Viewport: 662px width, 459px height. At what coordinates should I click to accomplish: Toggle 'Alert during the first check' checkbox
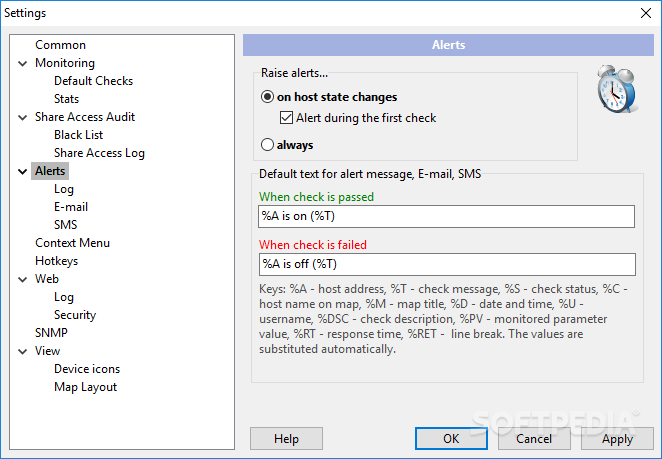pyautogui.click(x=286, y=117)
